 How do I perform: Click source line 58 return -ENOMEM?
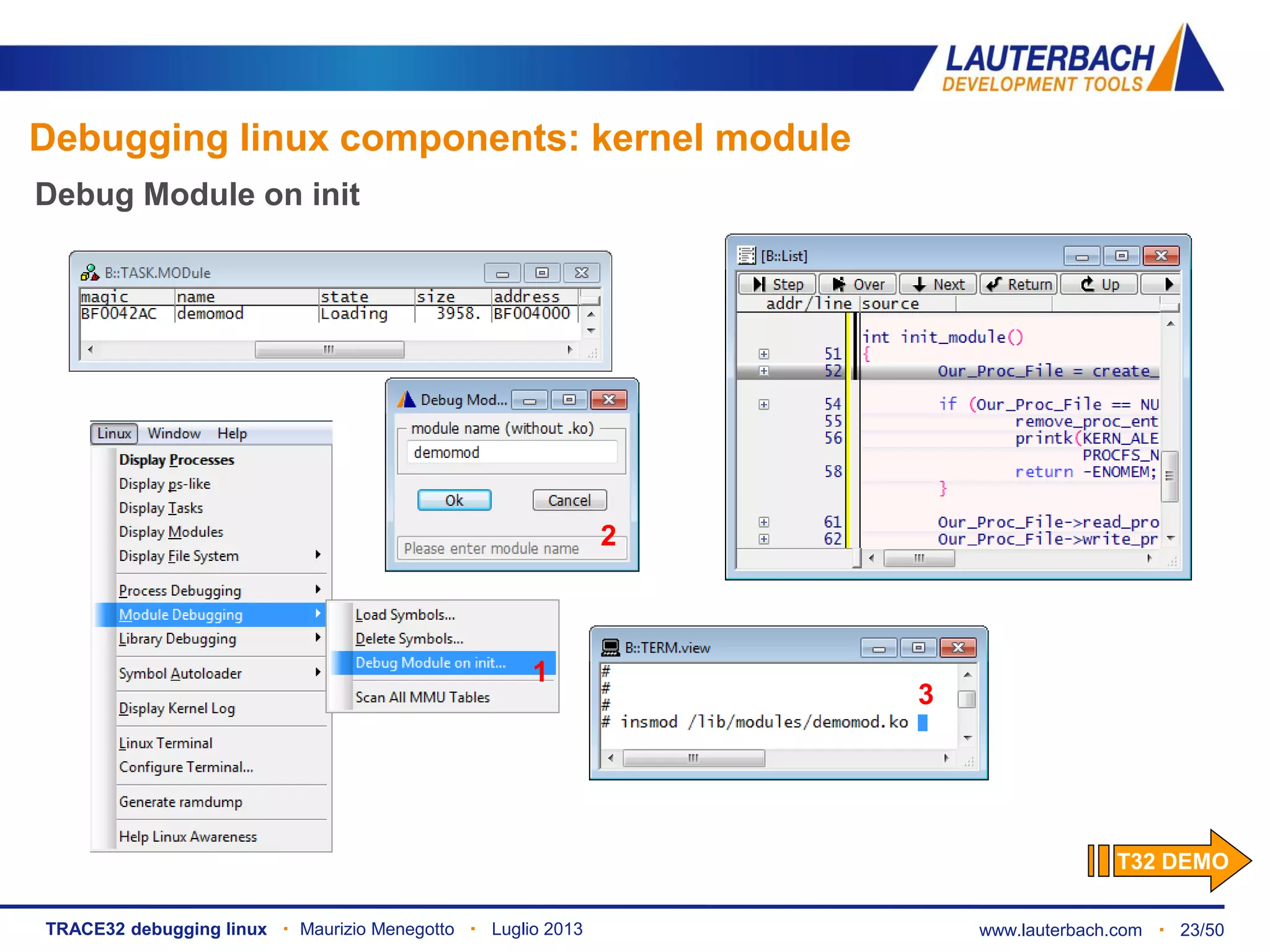(x=1085, y=472)
